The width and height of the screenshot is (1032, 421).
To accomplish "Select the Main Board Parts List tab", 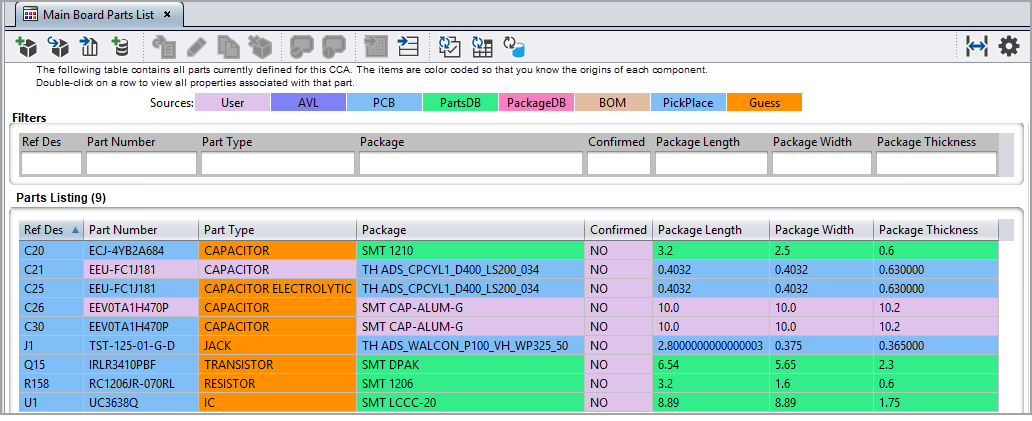I will (99, 14).
